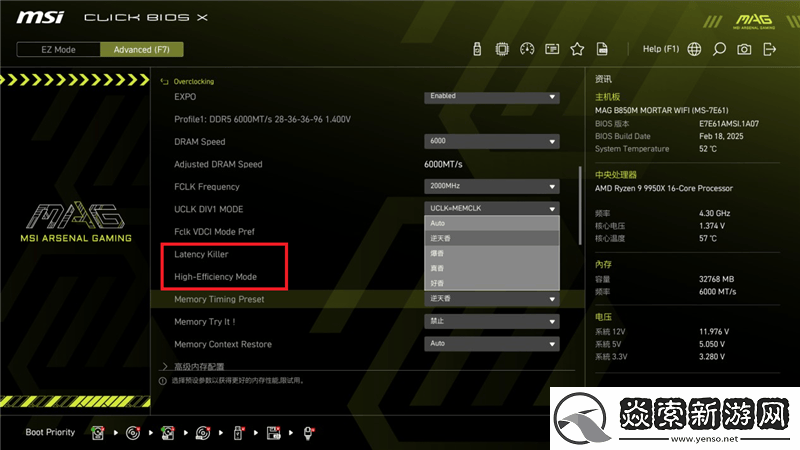
Task: Open the DRAM Speed 6000 dropdown
Action: [491, 142]
